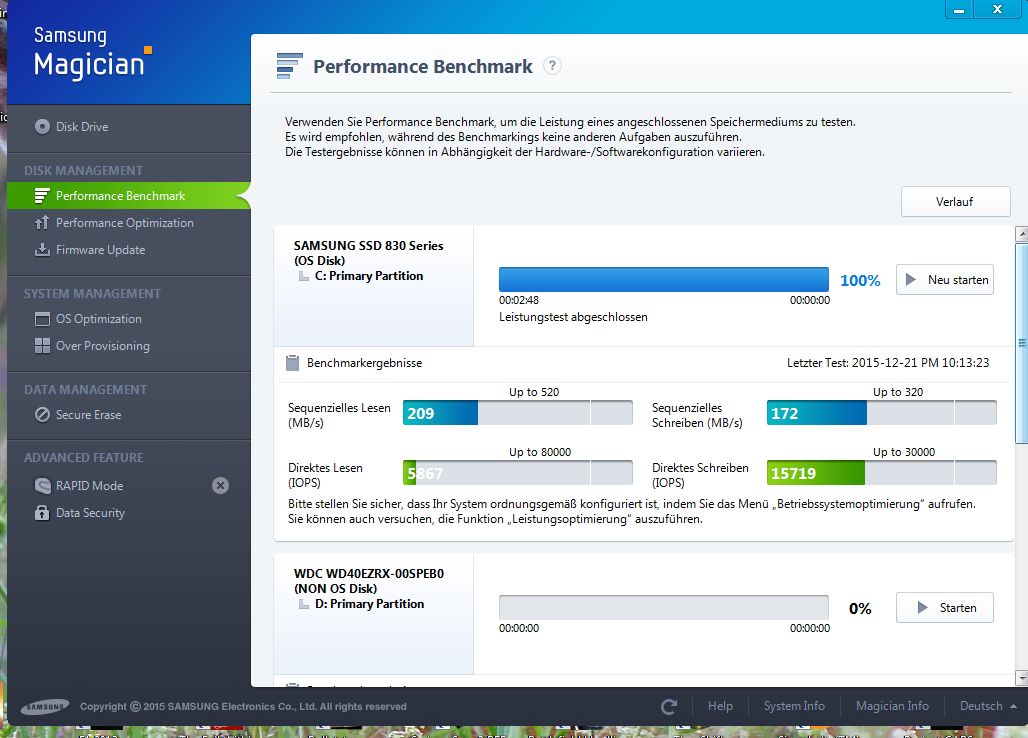
Task: Click the Direktes Schreiben 15719 result bar
Action: click(881, 473)
